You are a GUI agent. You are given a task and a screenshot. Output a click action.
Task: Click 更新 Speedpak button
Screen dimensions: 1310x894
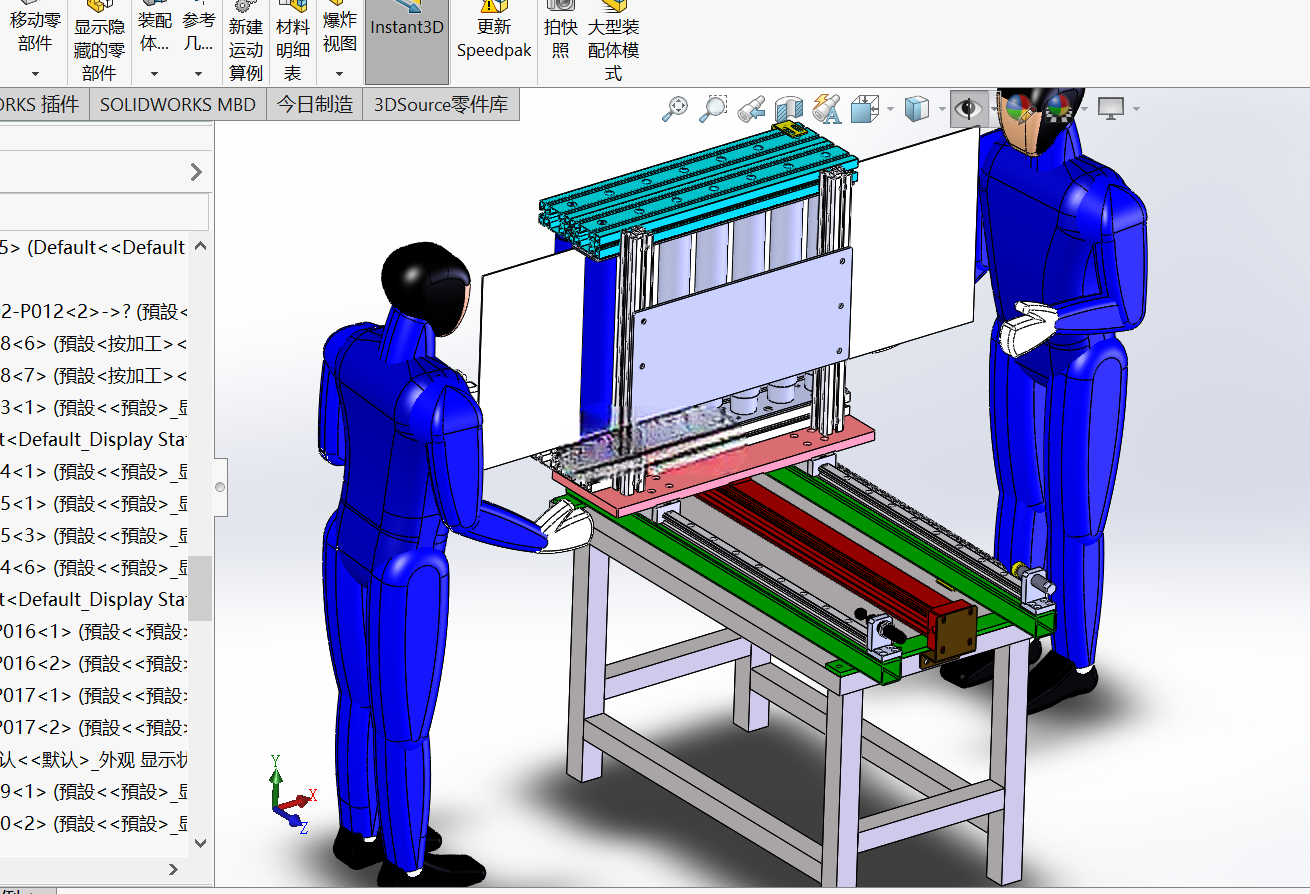[x=494, y=40]
